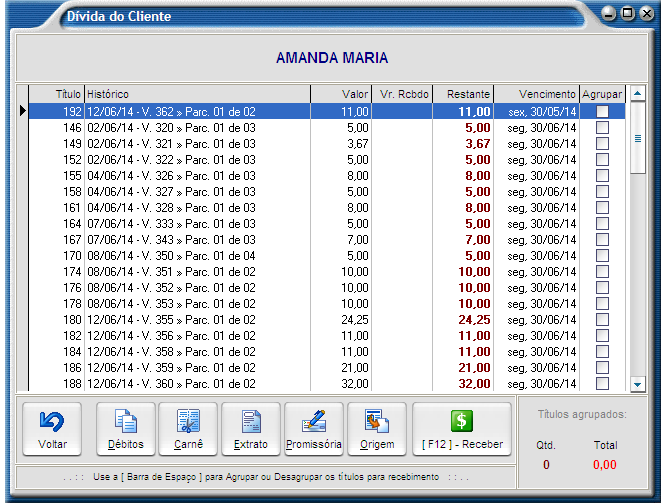Screen dimensions: 667x503
Task: Click Restante value 3,67
Action: pos(477,143)
